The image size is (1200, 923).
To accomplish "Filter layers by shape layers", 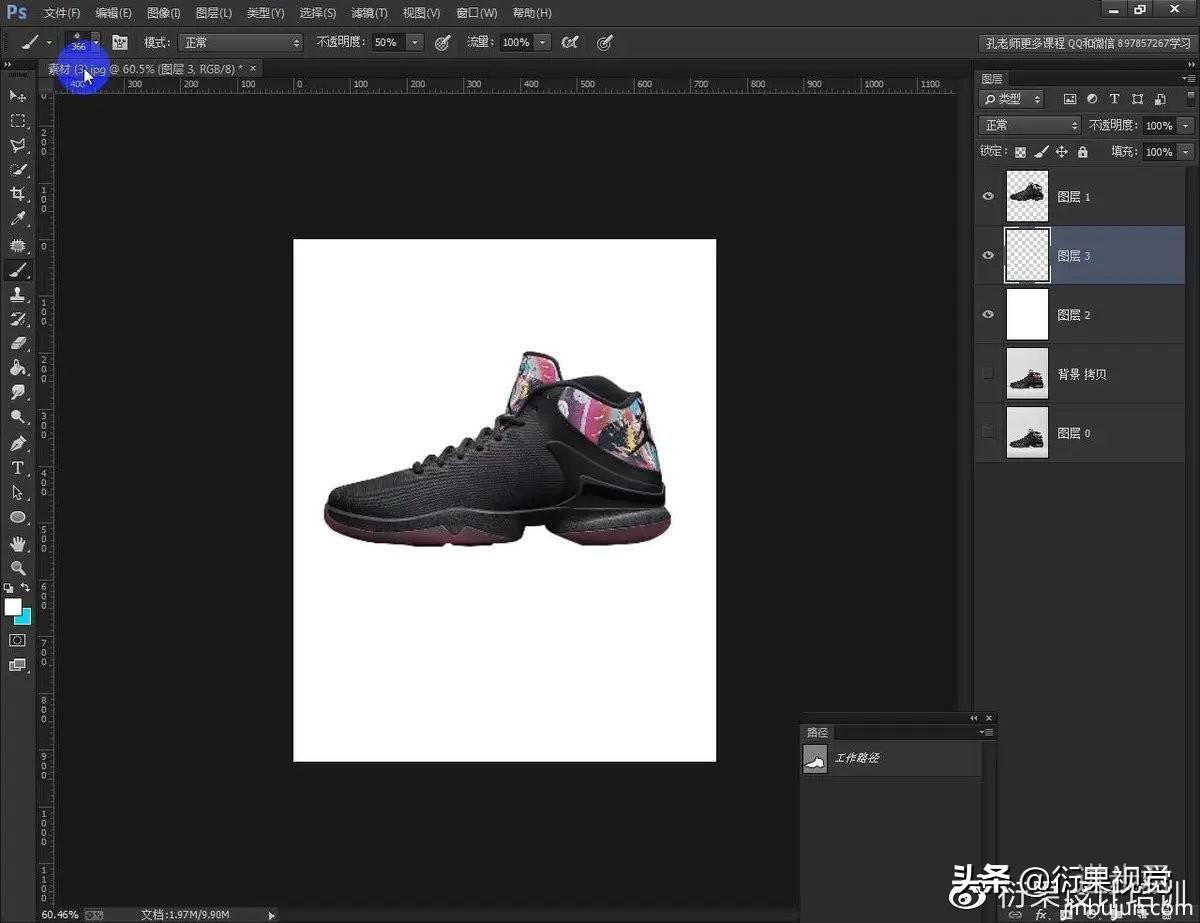I will [x=1137, y=99].
